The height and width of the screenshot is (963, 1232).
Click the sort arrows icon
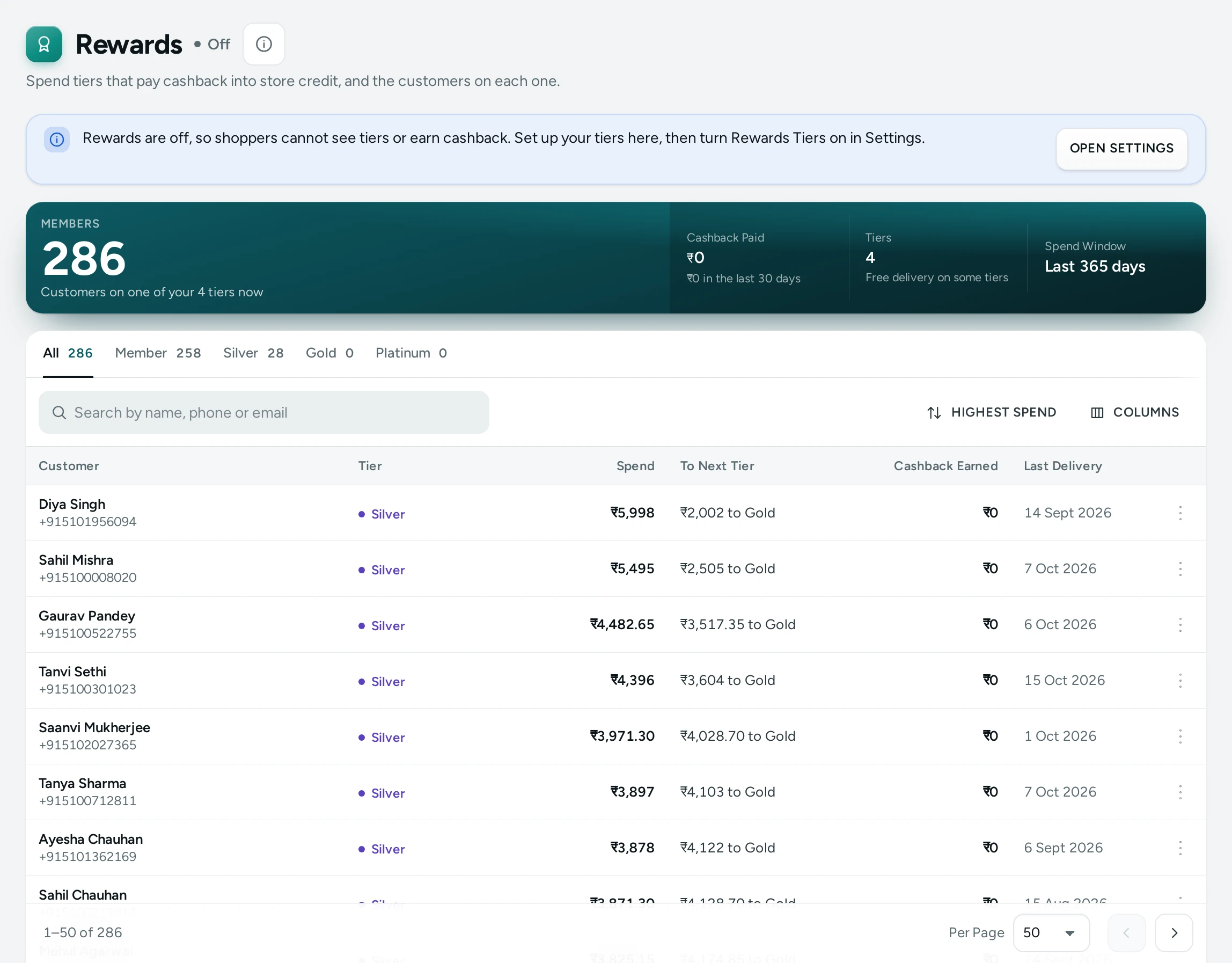pyautogui.click(x=934, y=413)
